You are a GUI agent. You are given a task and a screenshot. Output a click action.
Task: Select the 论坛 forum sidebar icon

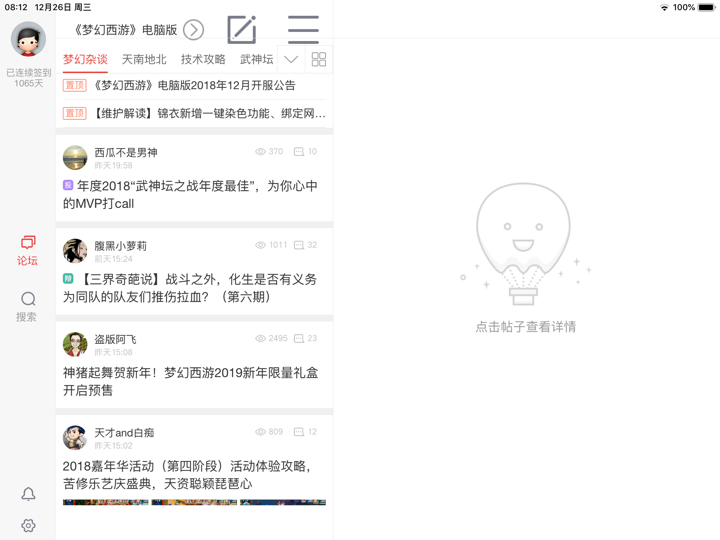click(28, 251)
